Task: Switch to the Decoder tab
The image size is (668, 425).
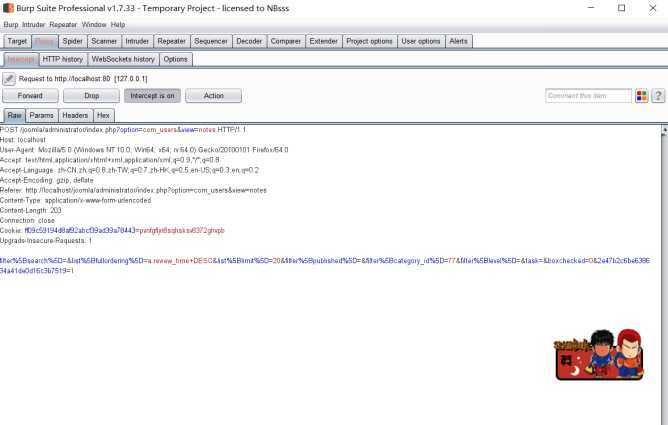Action: point(249,41)
